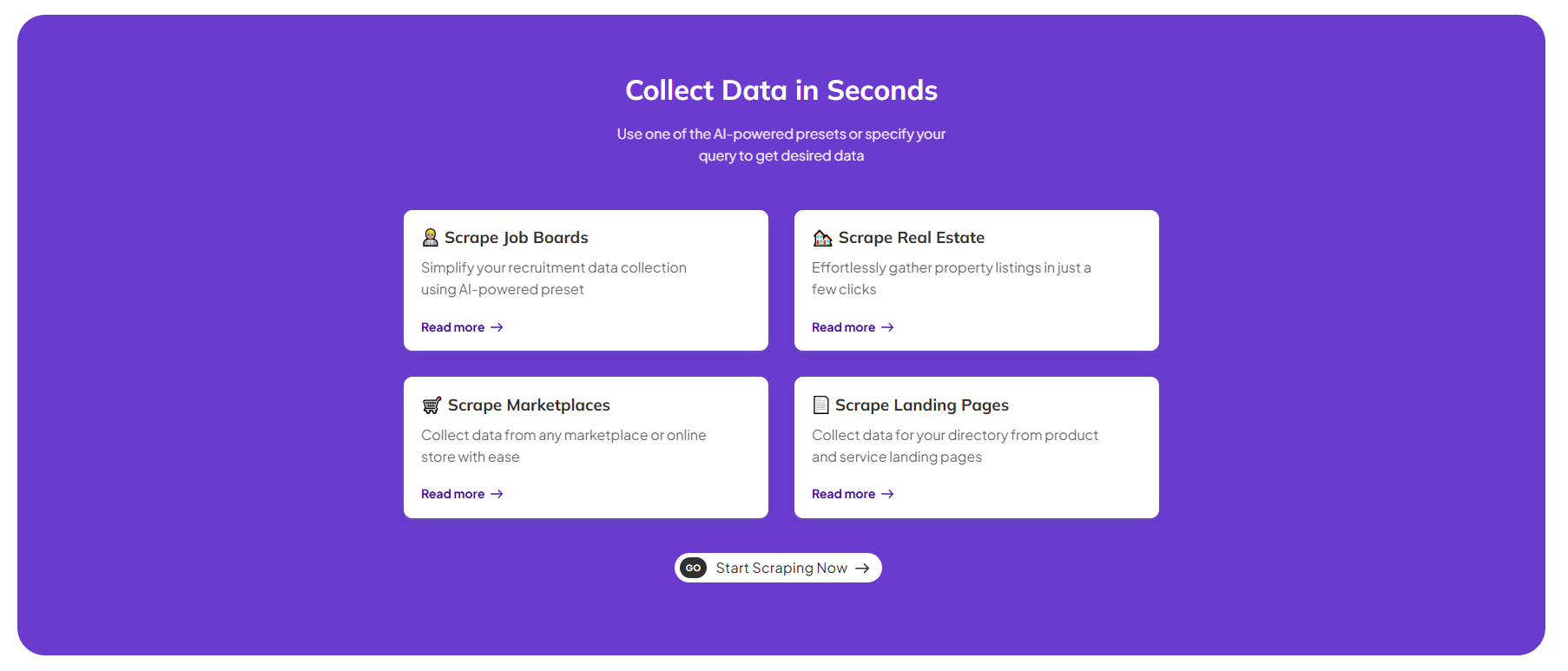Click the Read more arrow in Job Boards card
The image size is (1568, 671).
[497, 327]
